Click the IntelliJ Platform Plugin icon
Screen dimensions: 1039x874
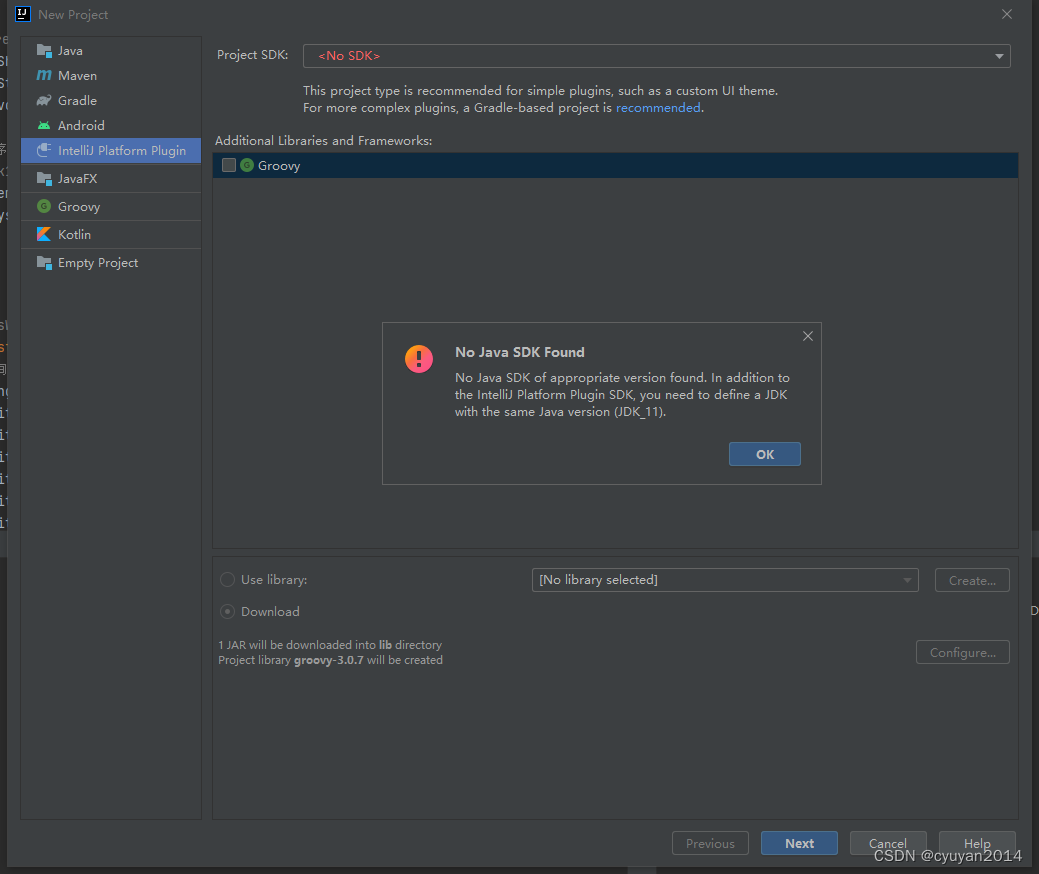coord(44,150)
